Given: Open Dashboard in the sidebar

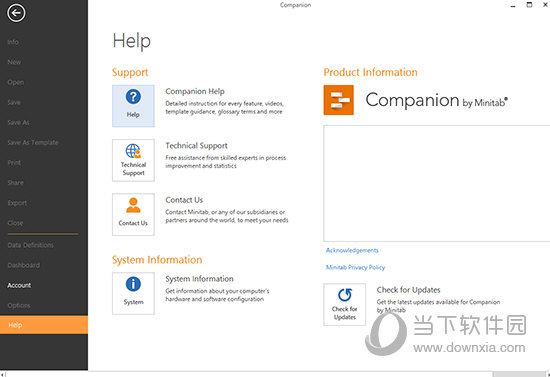Looking at the screenshot, I should (24, 265).
